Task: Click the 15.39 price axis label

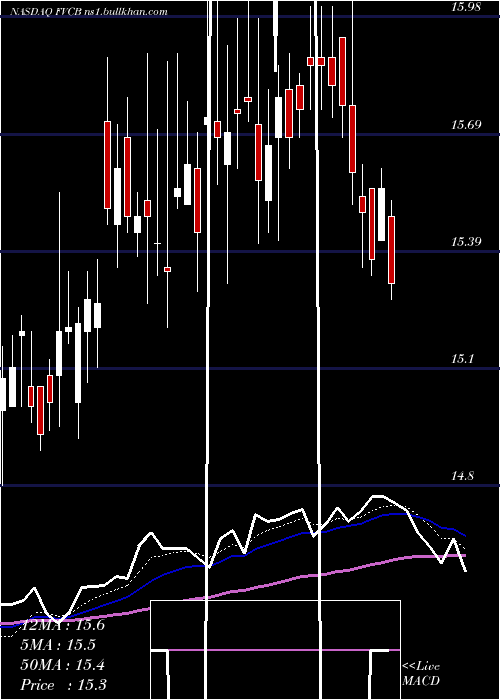Action: click(x=466, y=242)
